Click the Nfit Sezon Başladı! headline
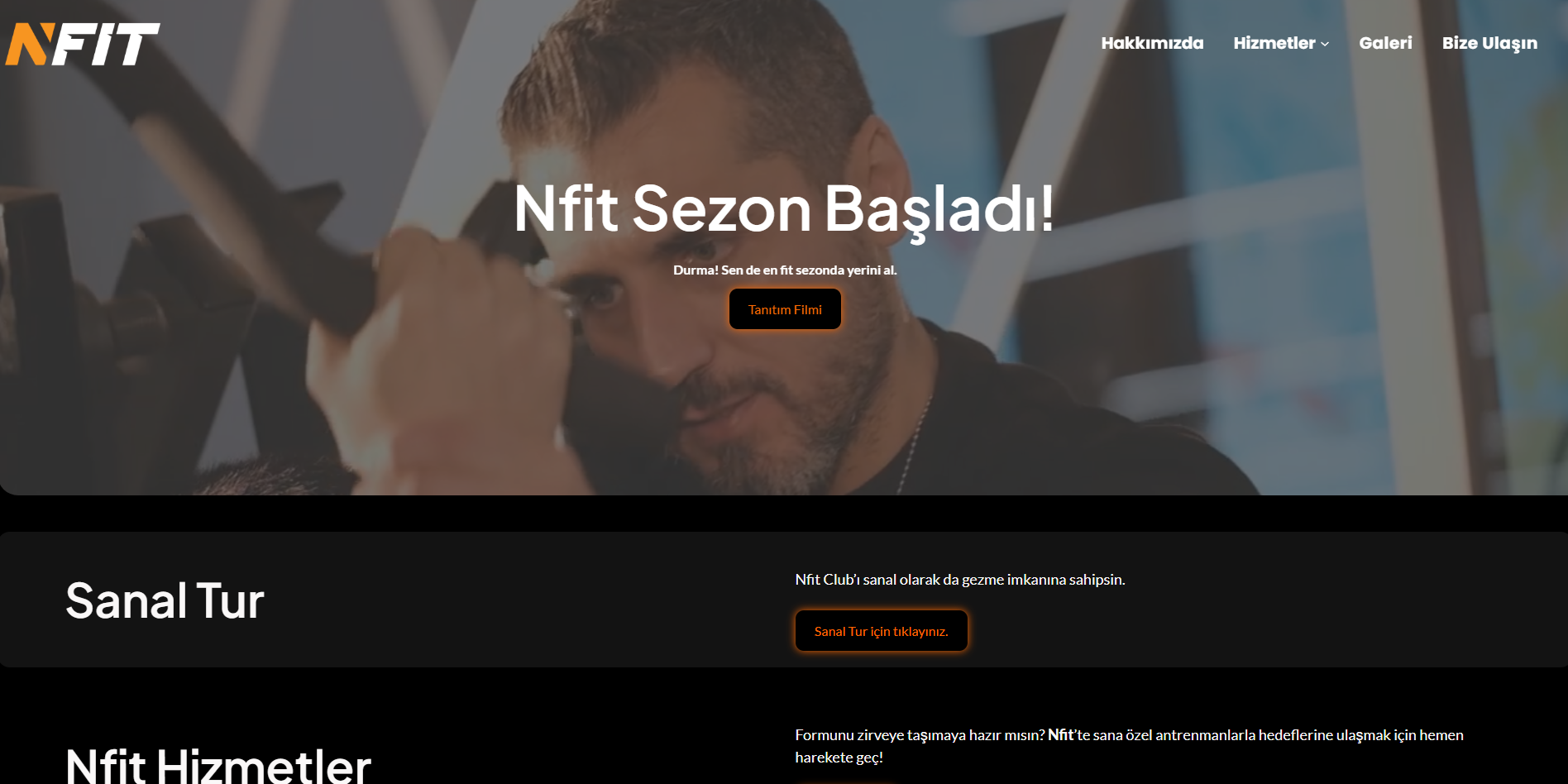1568x784 pixels. tap(784, 208)
